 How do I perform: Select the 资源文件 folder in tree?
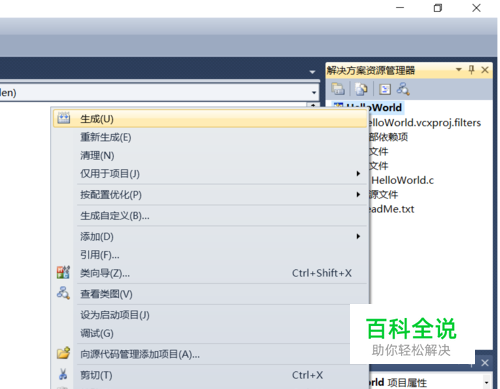383,194
